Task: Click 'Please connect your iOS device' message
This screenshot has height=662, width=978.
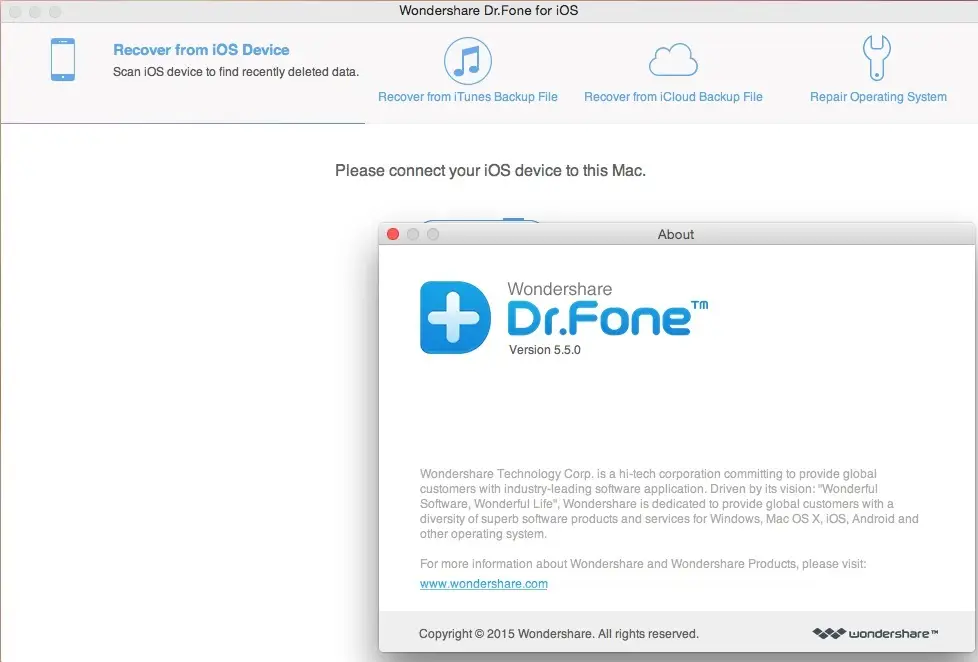Action: pyautogui.click(x=490, y=170)
